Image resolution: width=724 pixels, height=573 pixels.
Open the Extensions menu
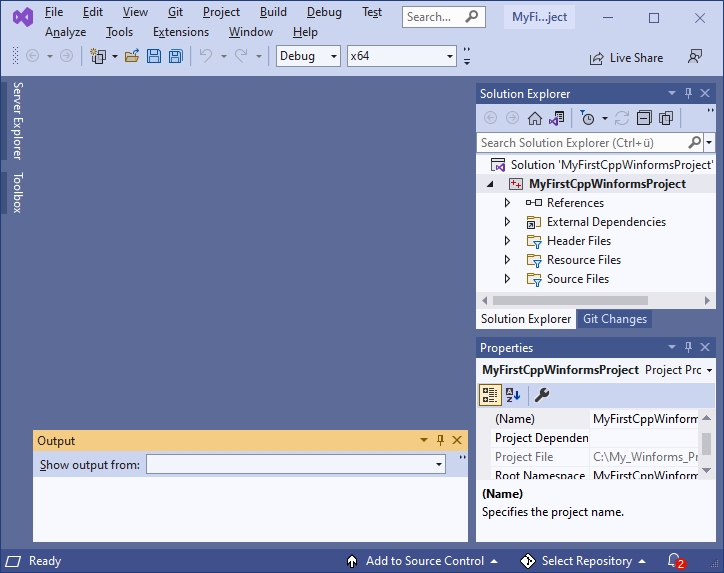181,32
